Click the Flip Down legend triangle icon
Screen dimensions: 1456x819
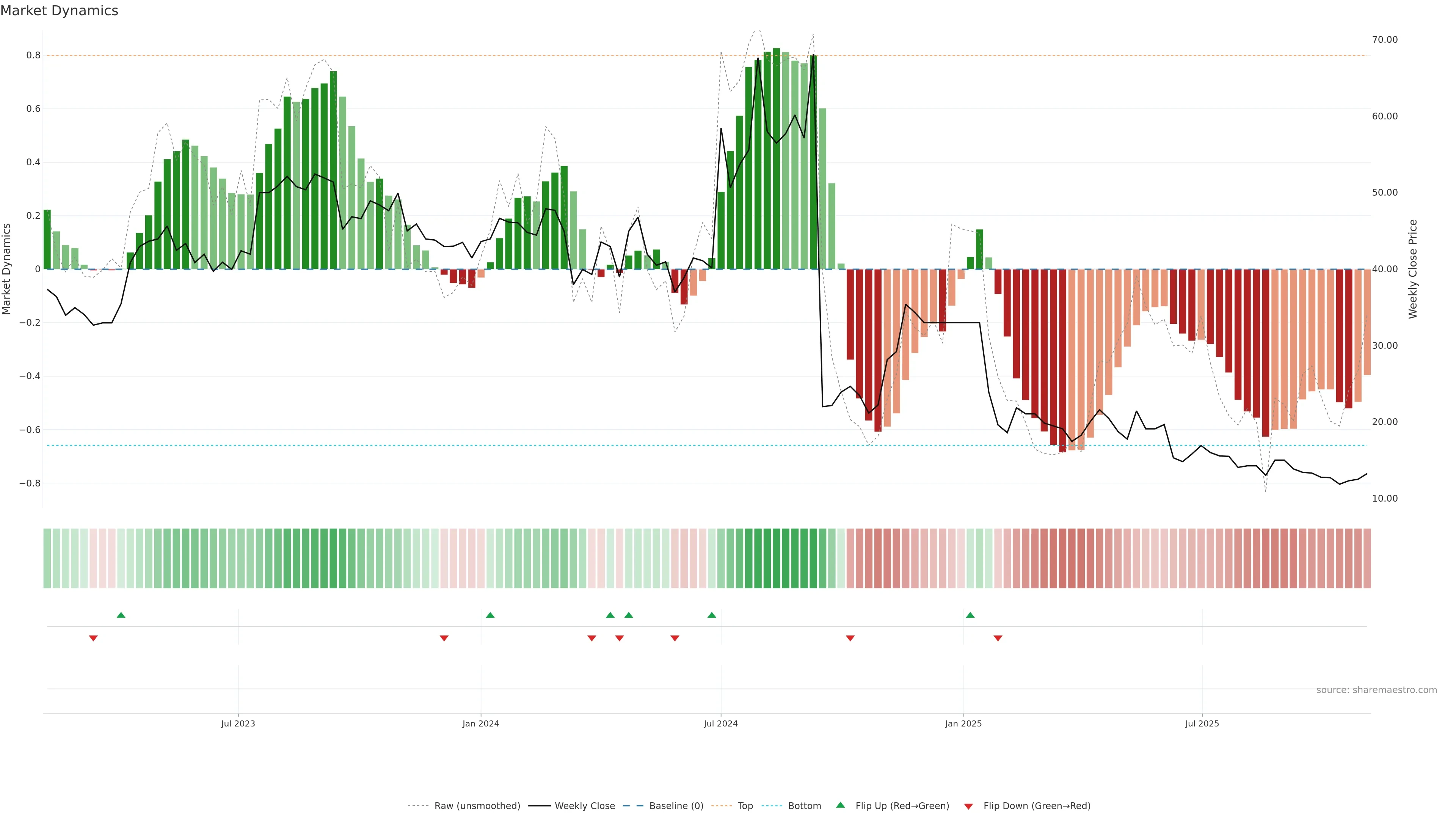[968, 806]
